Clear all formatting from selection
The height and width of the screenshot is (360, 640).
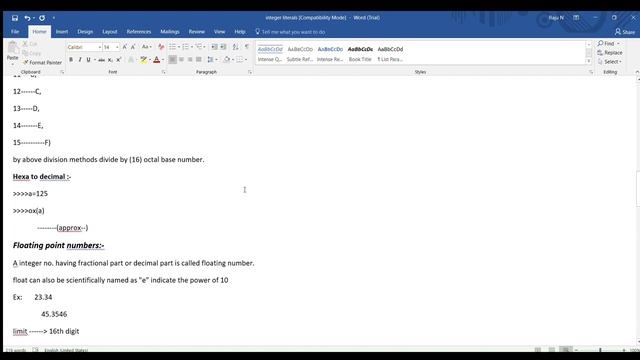[161, 47]
